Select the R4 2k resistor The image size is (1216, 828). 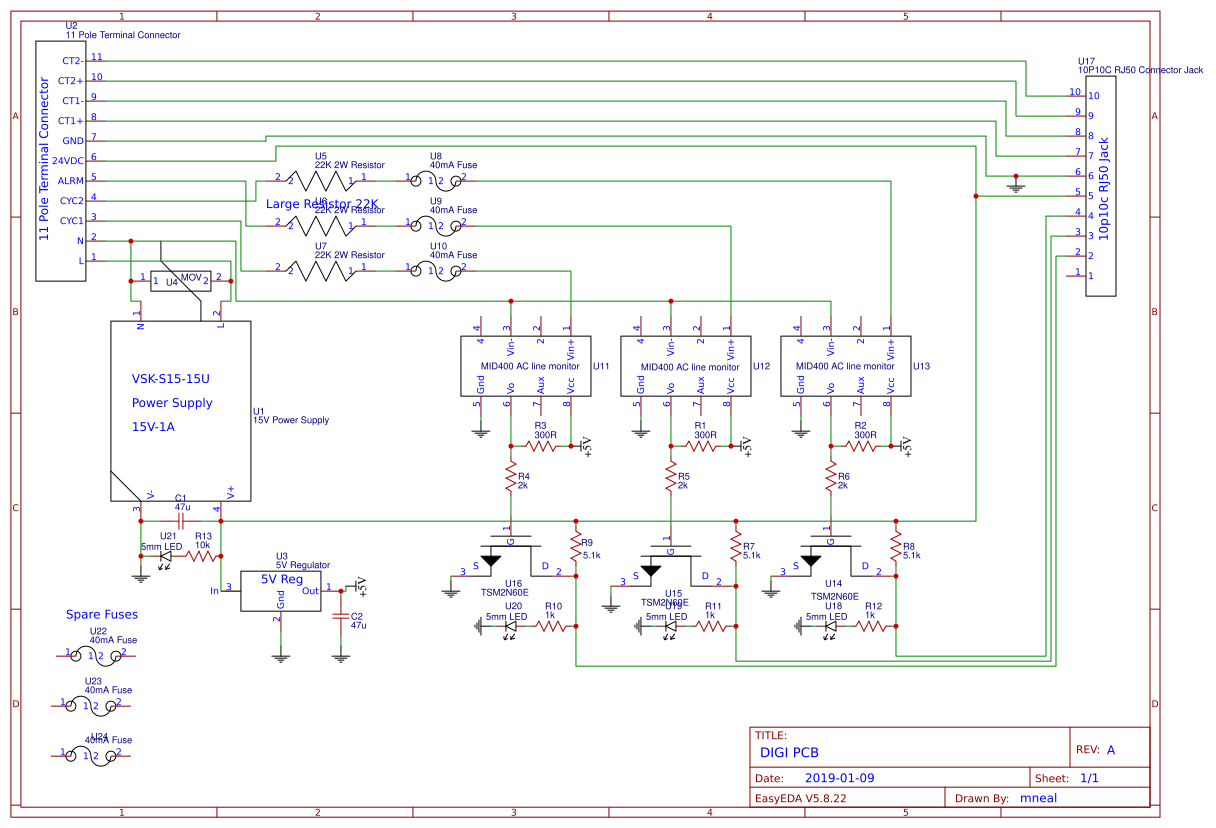510,478
